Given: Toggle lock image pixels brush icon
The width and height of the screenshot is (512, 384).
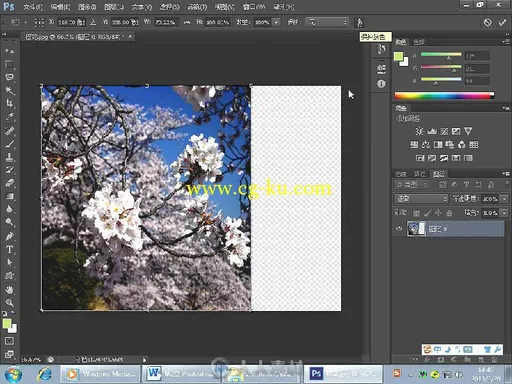Looking at the screenshot, I should click(428, 213).
